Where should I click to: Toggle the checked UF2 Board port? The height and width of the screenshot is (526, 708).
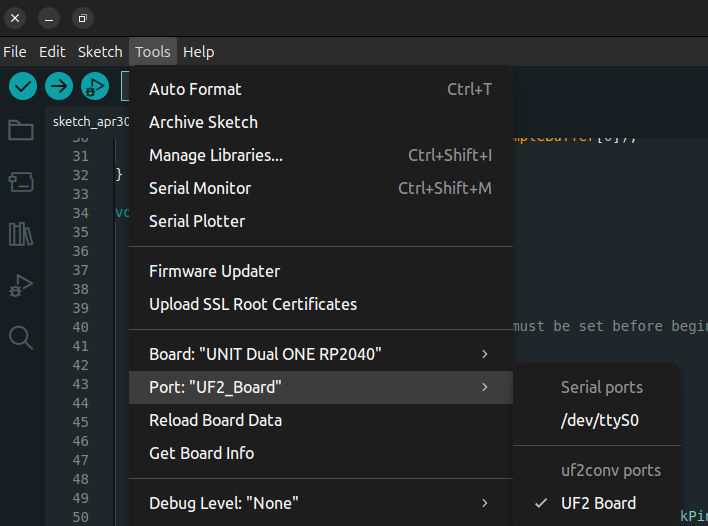tap(597, 503)
